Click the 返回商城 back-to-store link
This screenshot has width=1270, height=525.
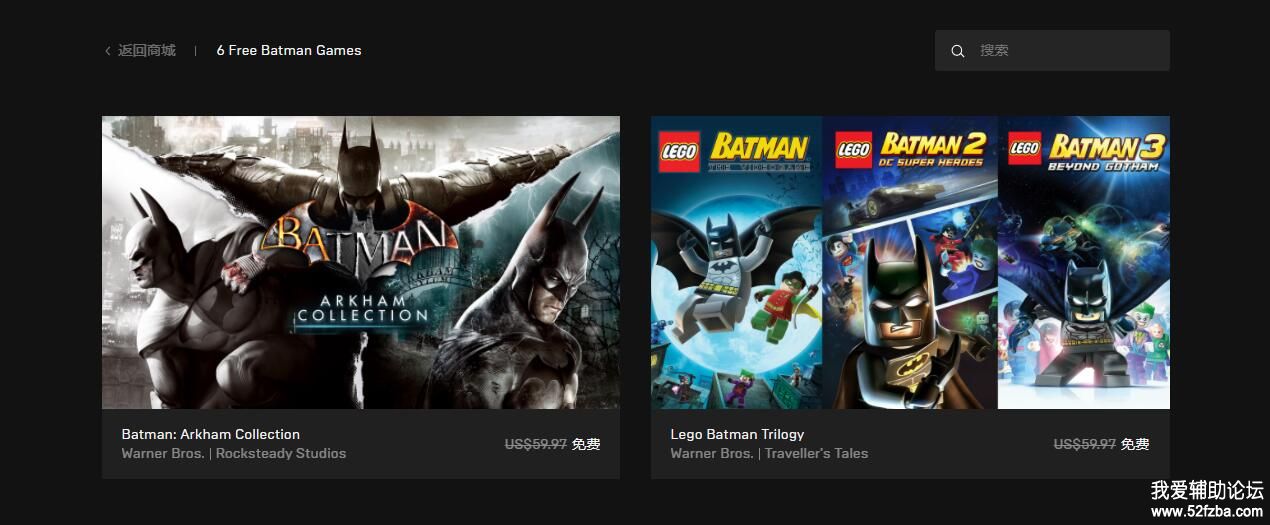point(146,50)
